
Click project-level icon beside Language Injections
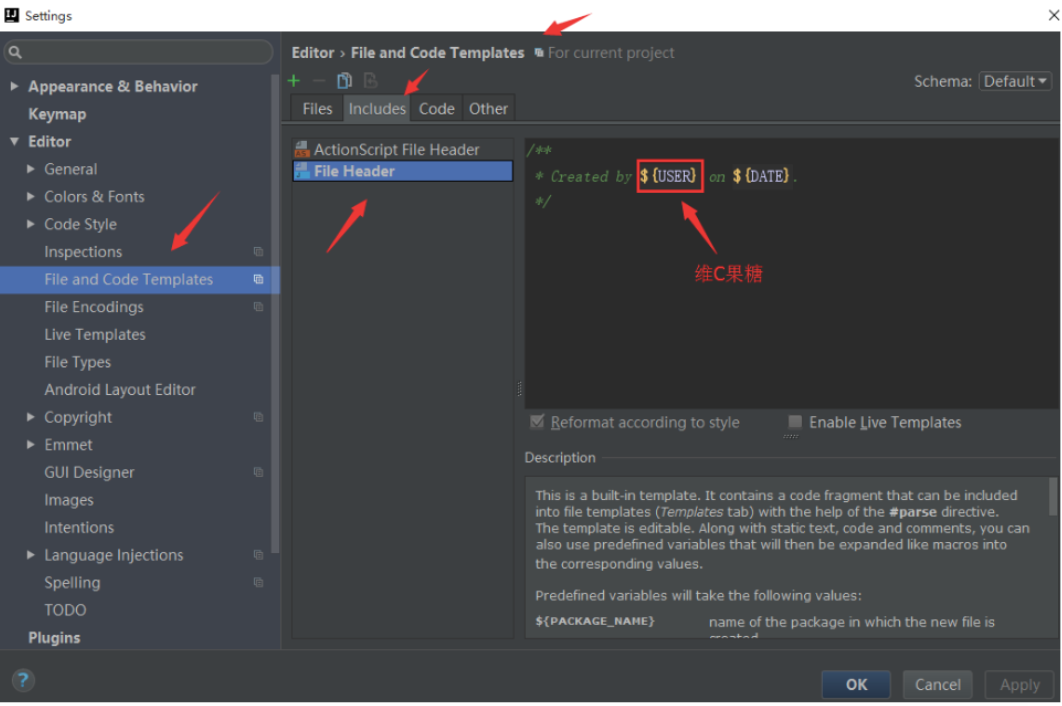tap(258, 555)
